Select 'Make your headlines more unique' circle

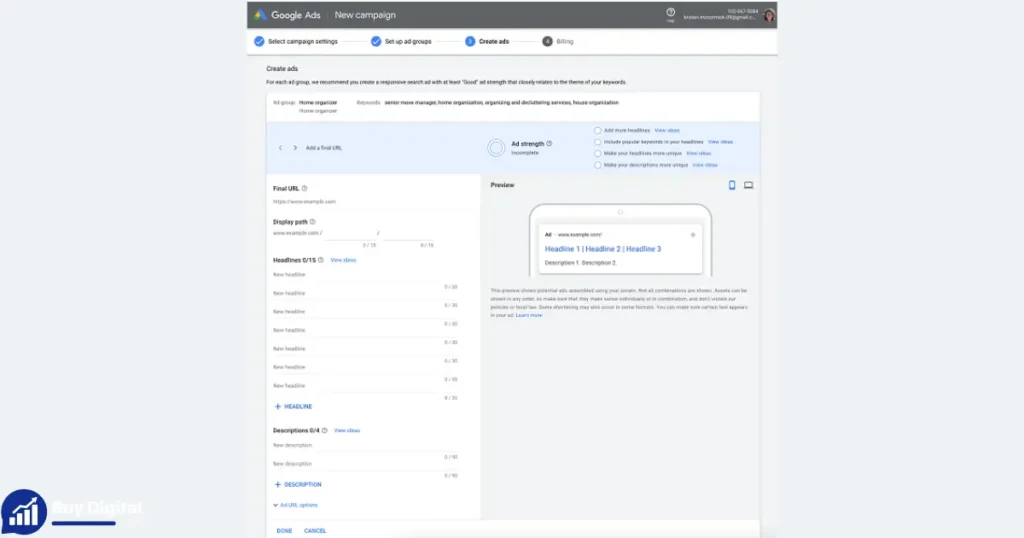pos(598,153)
